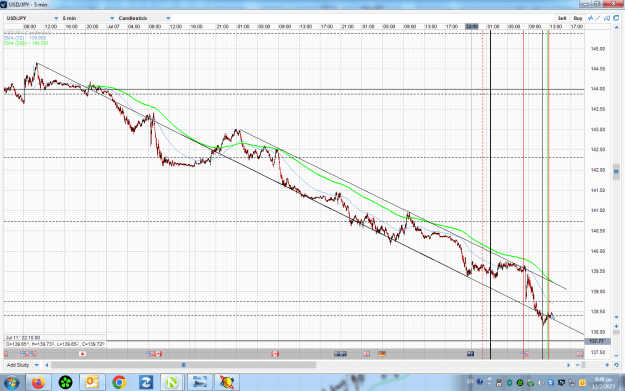Click the price axis right-side blue marker
Image resolution: width=625 pixels, height=391 pixels.
pos(616,172)
